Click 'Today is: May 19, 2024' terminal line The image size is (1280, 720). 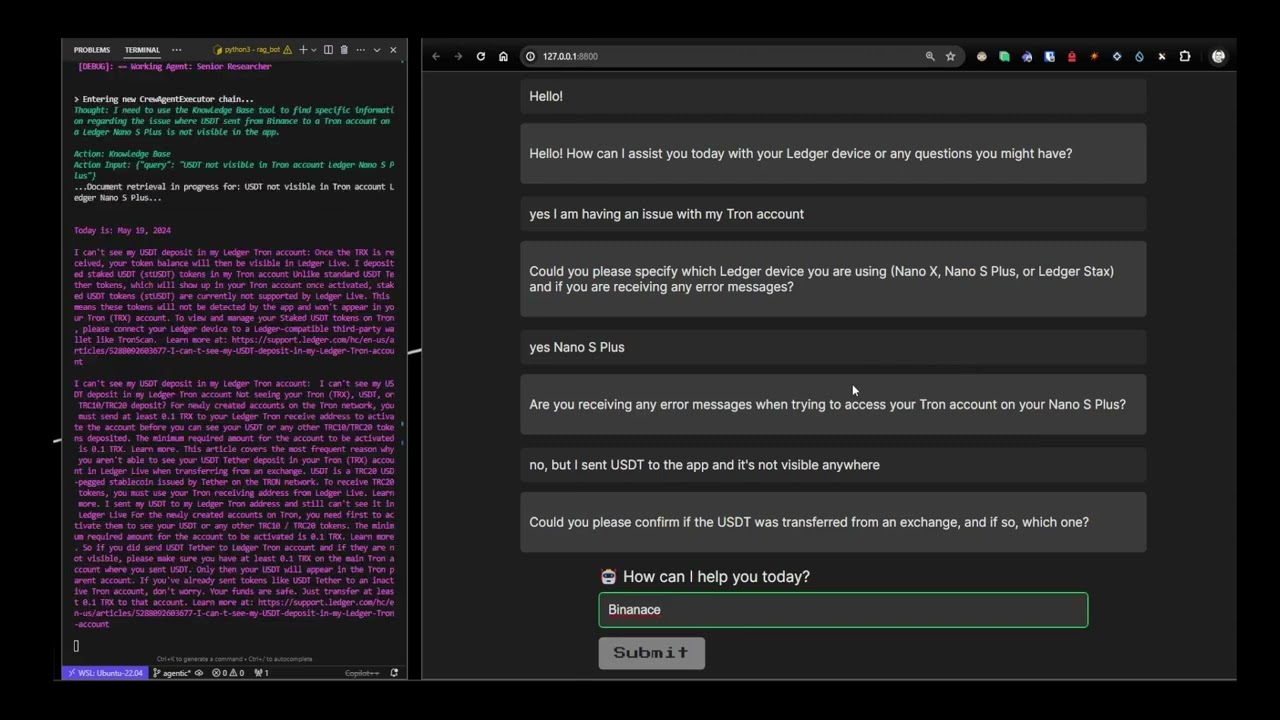click(122, 231)
